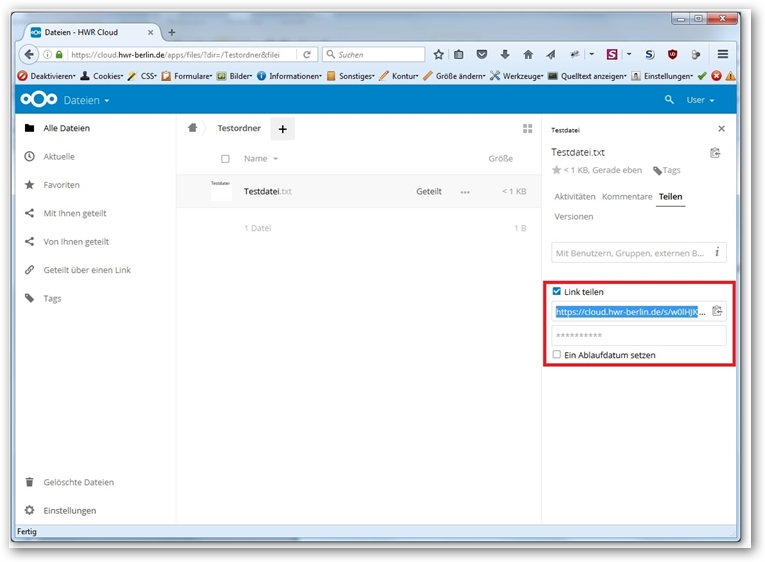
Task: Open Favoriten in sidebar
Action: tap(61, 185)
